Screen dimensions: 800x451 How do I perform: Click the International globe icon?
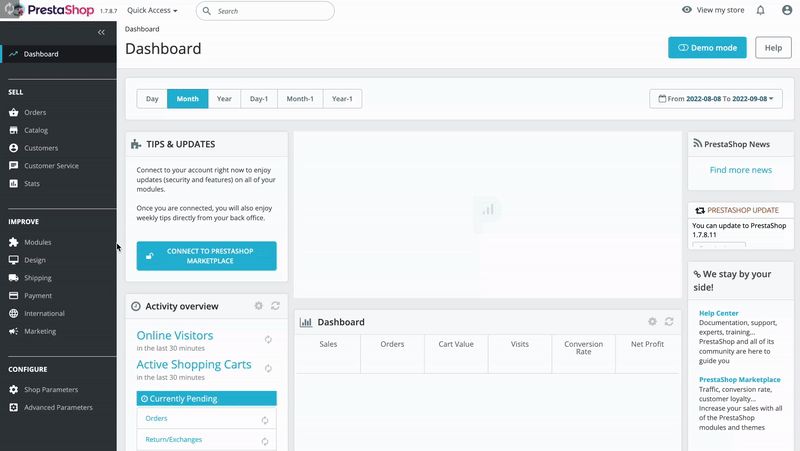tap(14, 314)
